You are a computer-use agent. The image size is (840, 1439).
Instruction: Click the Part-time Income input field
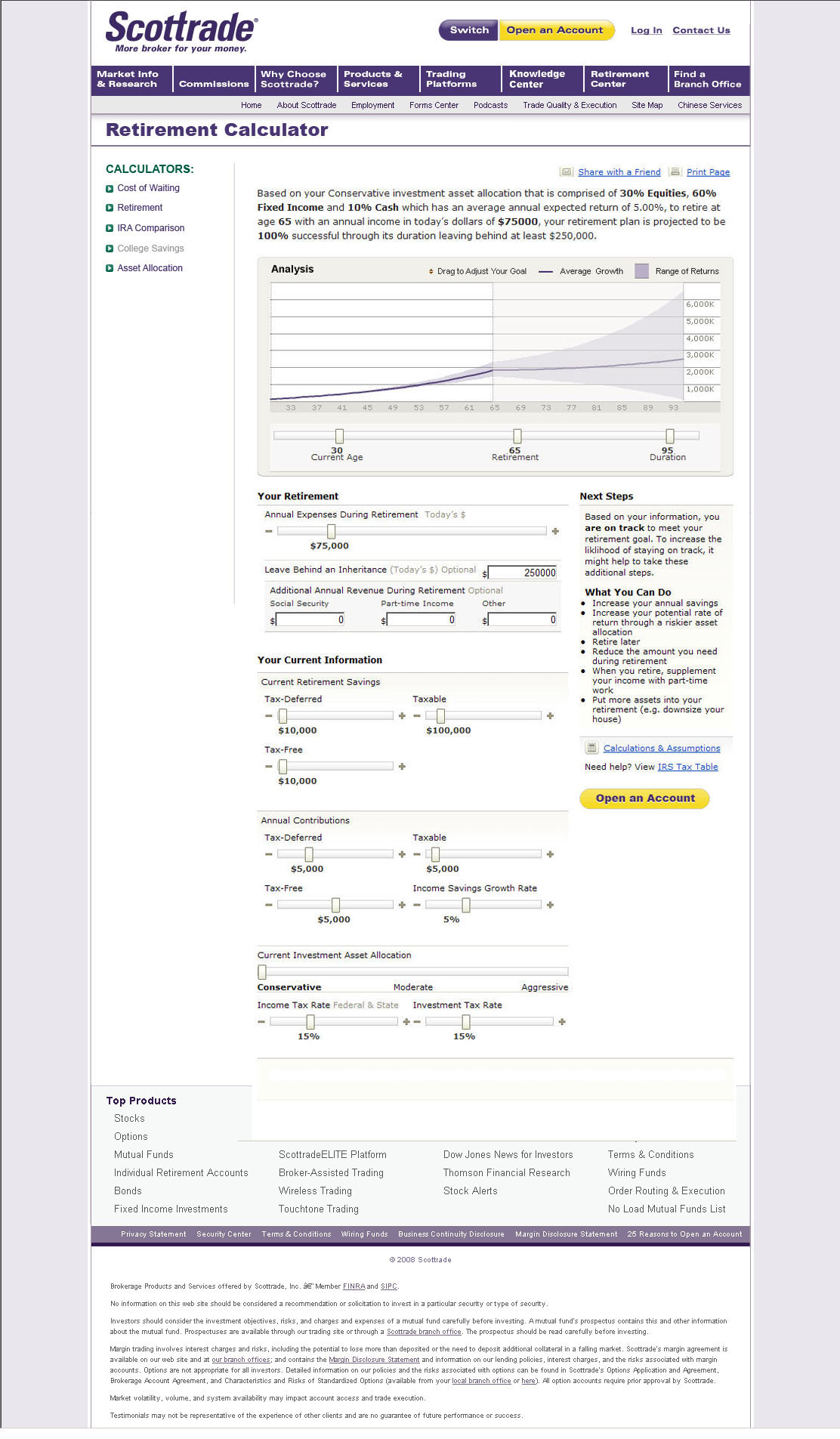422,620
